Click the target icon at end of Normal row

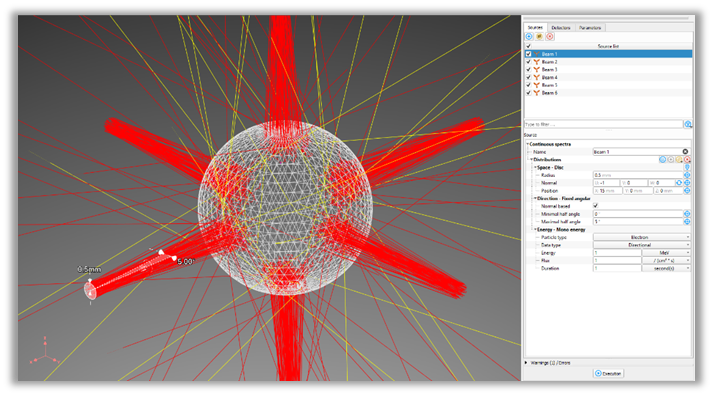687,183
